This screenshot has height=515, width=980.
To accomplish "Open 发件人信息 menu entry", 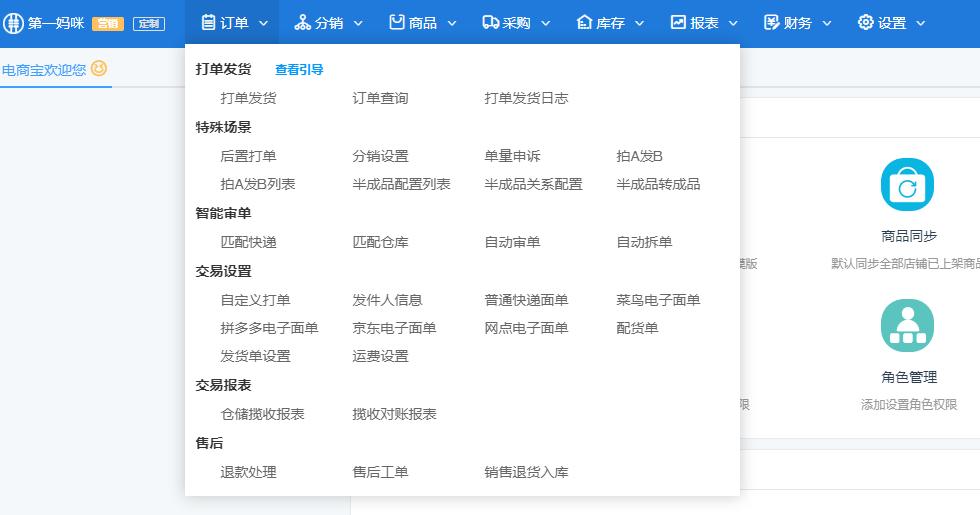I will (x=387, y=300).
